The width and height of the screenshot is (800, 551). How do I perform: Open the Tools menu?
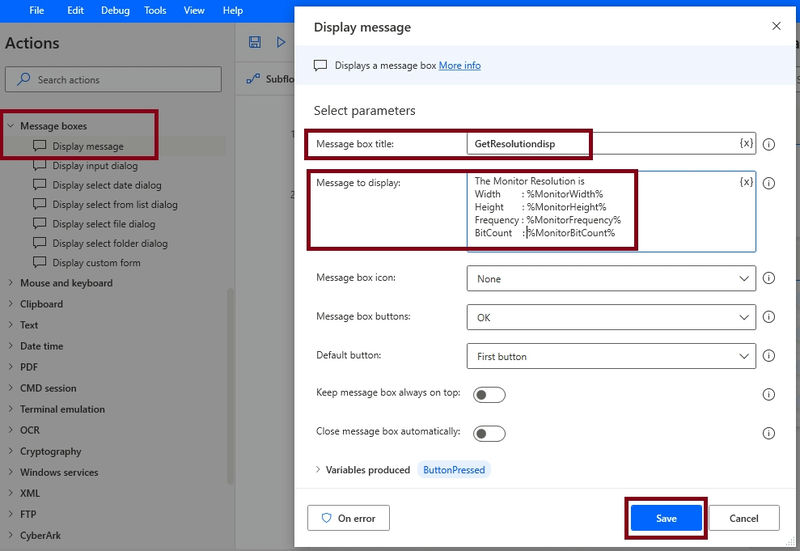(155, 10)
